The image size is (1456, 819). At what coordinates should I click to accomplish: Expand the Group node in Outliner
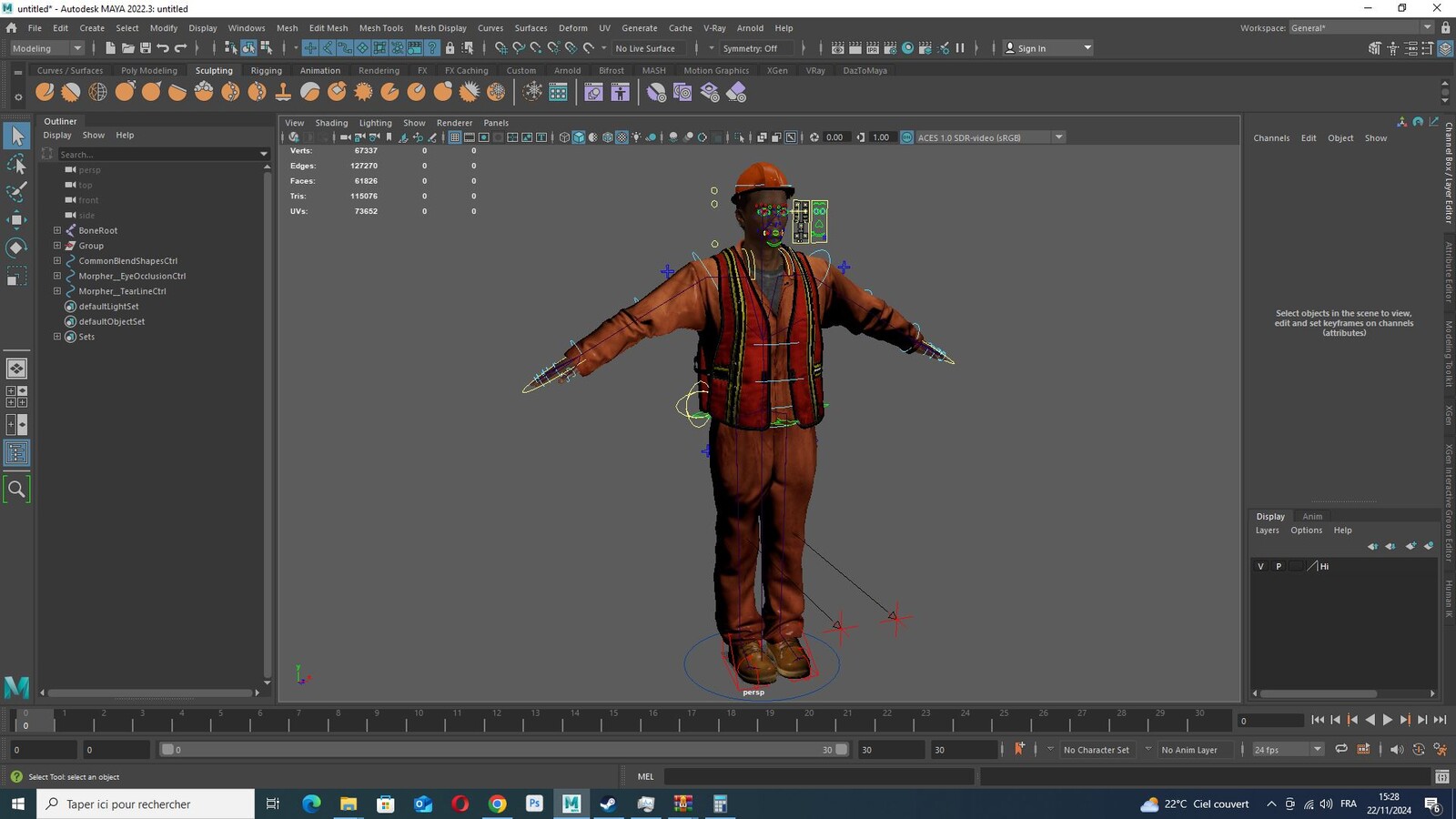coord(57,246)
